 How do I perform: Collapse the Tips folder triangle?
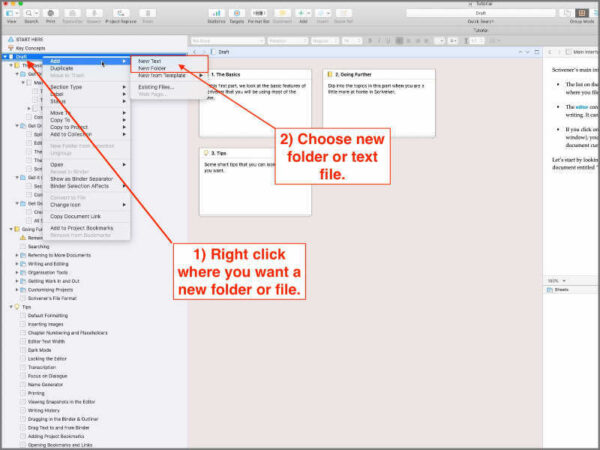coord(11,307)
